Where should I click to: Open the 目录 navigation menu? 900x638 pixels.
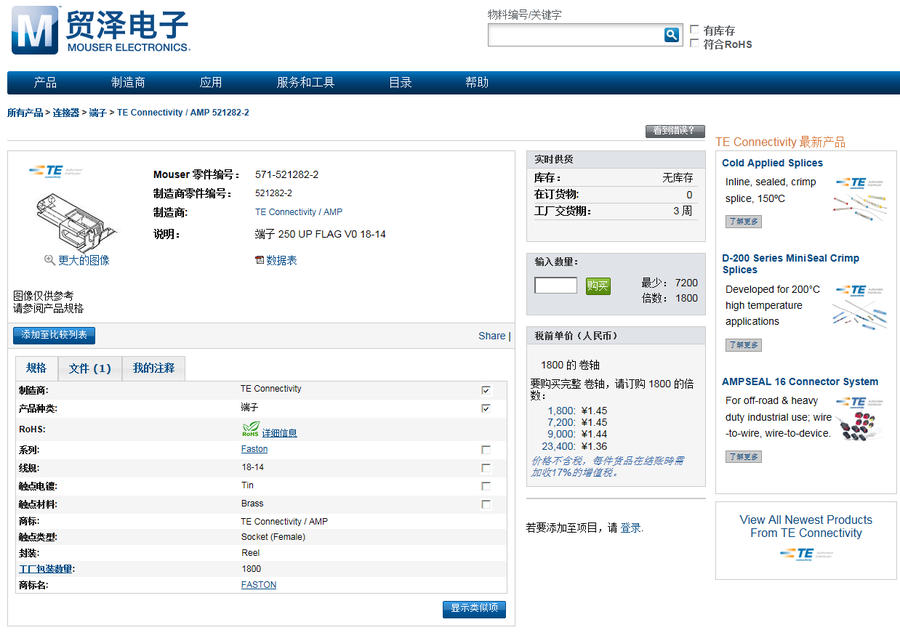click(400, 83)
